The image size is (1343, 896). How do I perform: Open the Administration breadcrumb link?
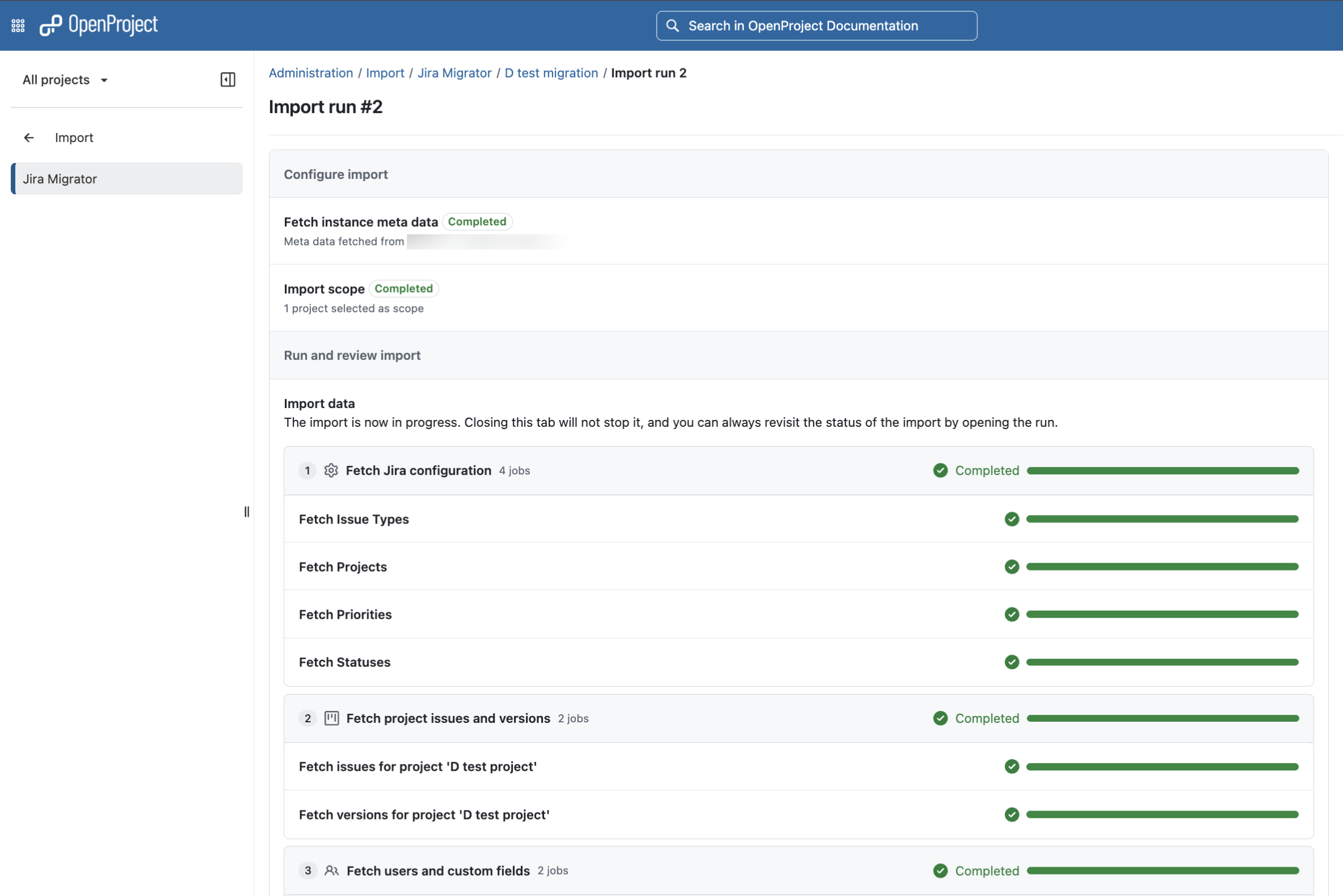point(311,73)
